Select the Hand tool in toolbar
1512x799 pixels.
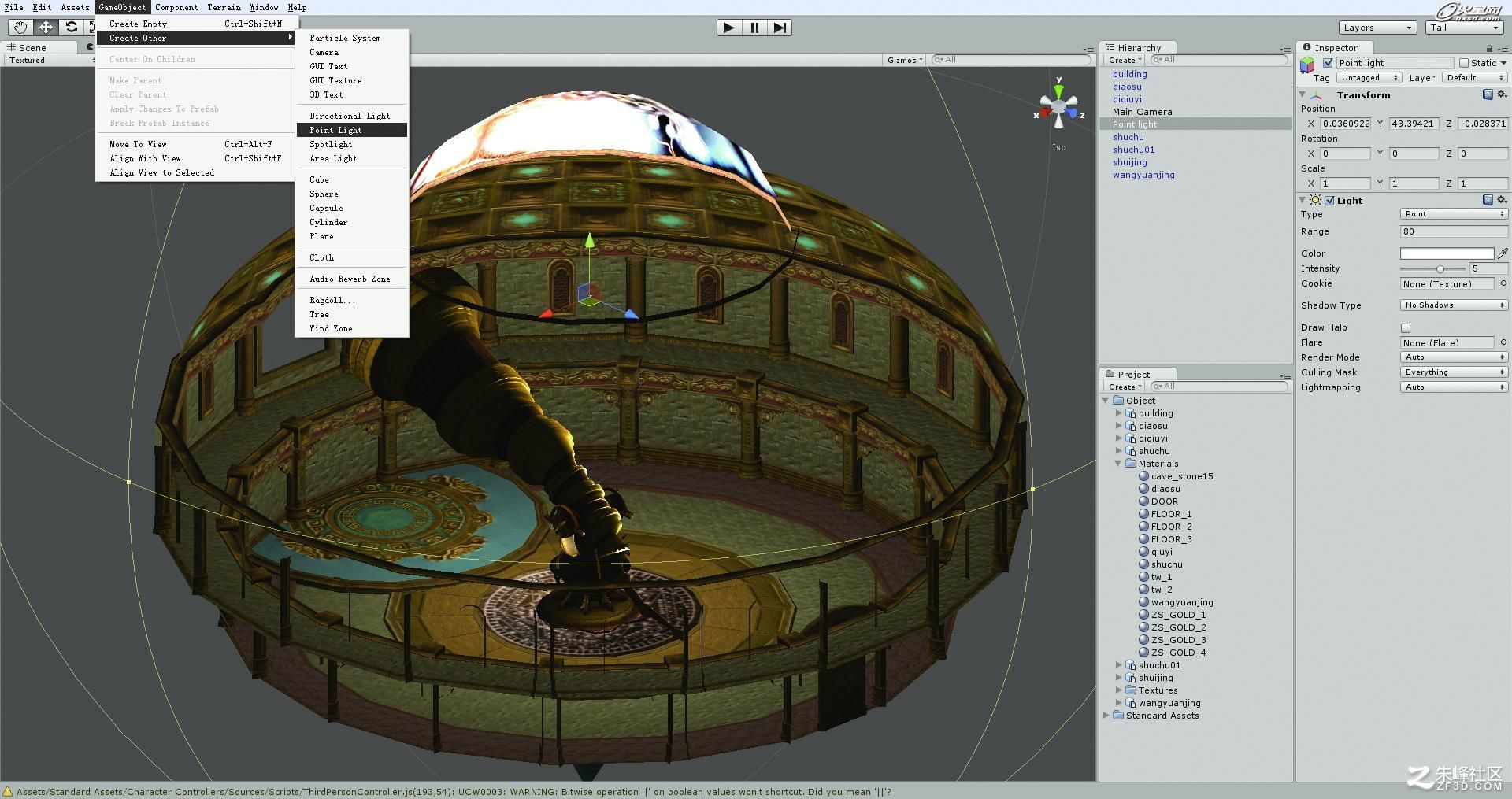(x=20, y=28)
